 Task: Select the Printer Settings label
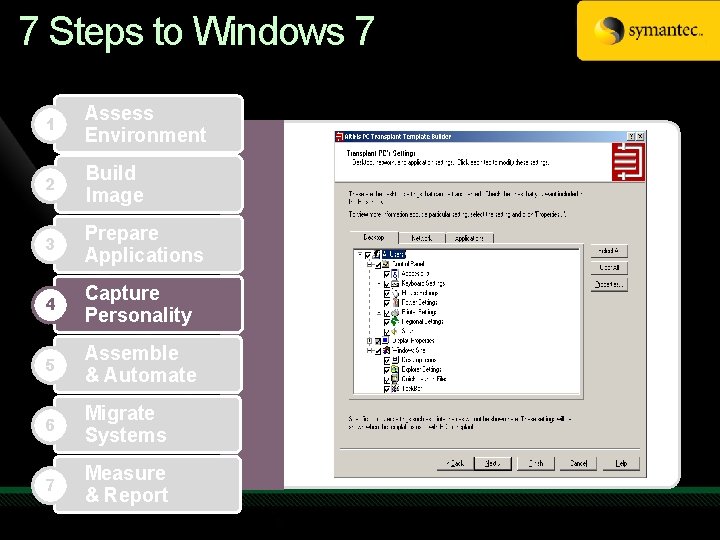click(x=419, y=312)
